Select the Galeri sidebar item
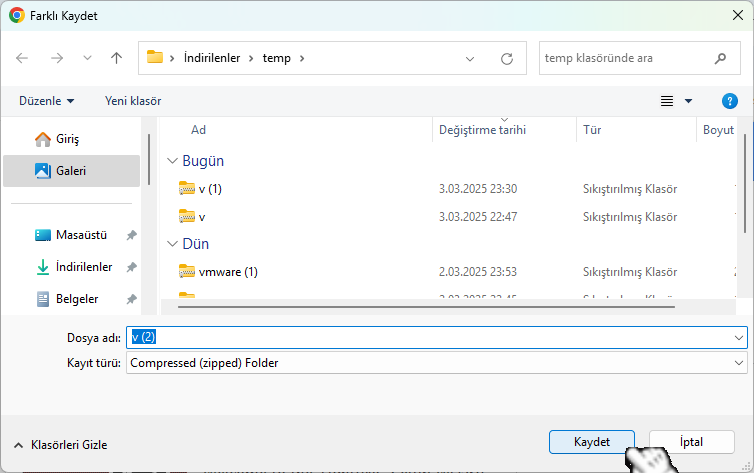The image size is (754, 473). pyautogui.click(x=71, y=171)
